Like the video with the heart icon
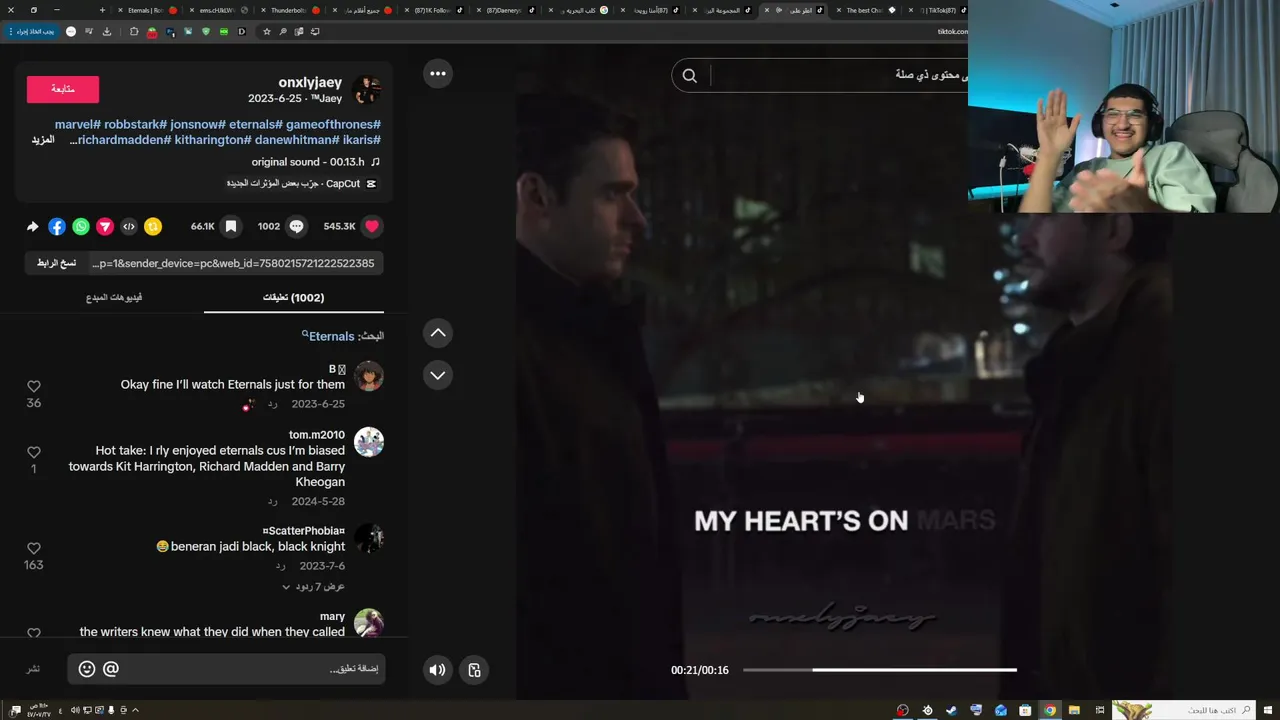 click(x=372, y=226)
